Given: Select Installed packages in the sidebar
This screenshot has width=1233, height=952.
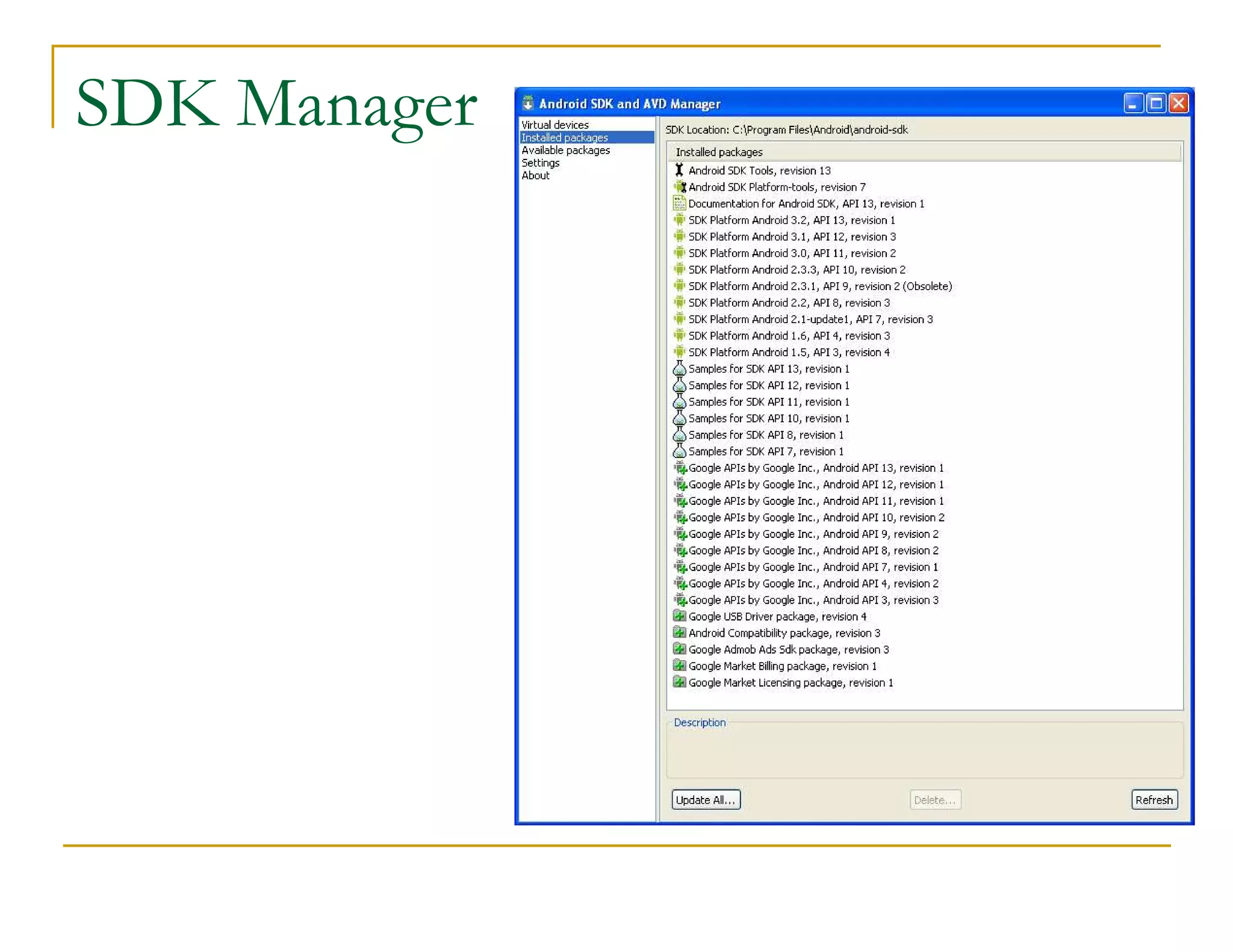Looking at the screenshot, I should point(587,137).
